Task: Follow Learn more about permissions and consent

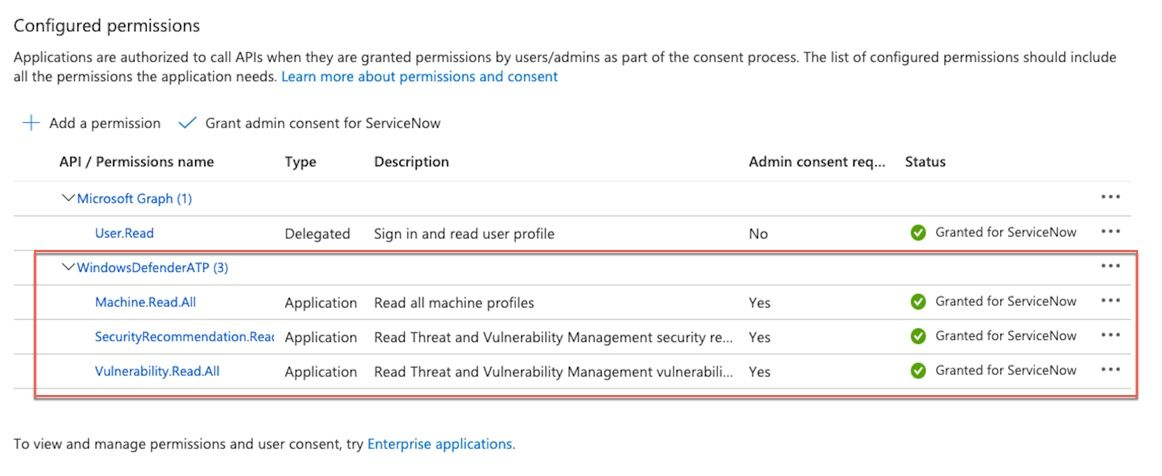Action: (419, 76)
